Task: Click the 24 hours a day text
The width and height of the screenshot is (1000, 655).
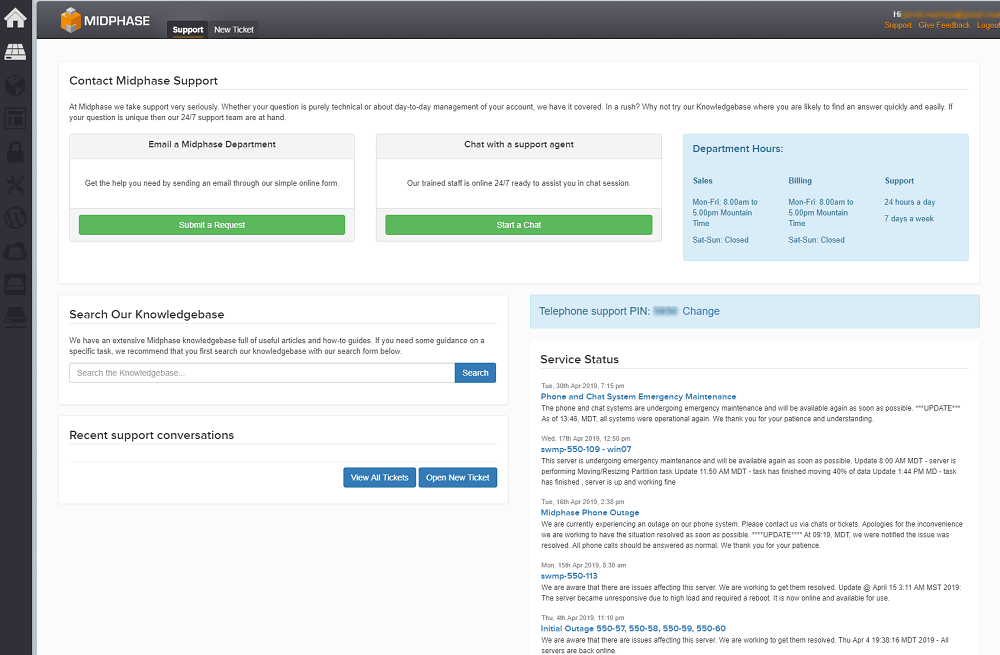Action: click(909, 202)
